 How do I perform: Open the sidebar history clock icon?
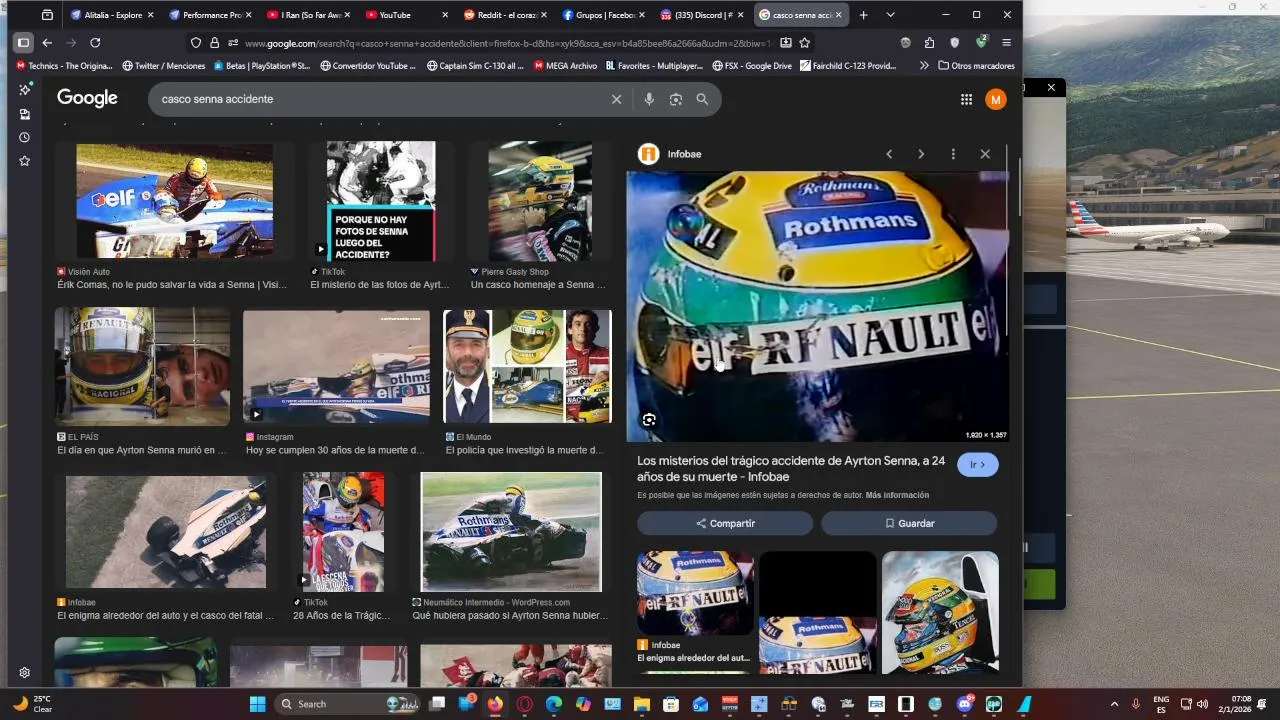pyautogui.click(x=24, y=137)
